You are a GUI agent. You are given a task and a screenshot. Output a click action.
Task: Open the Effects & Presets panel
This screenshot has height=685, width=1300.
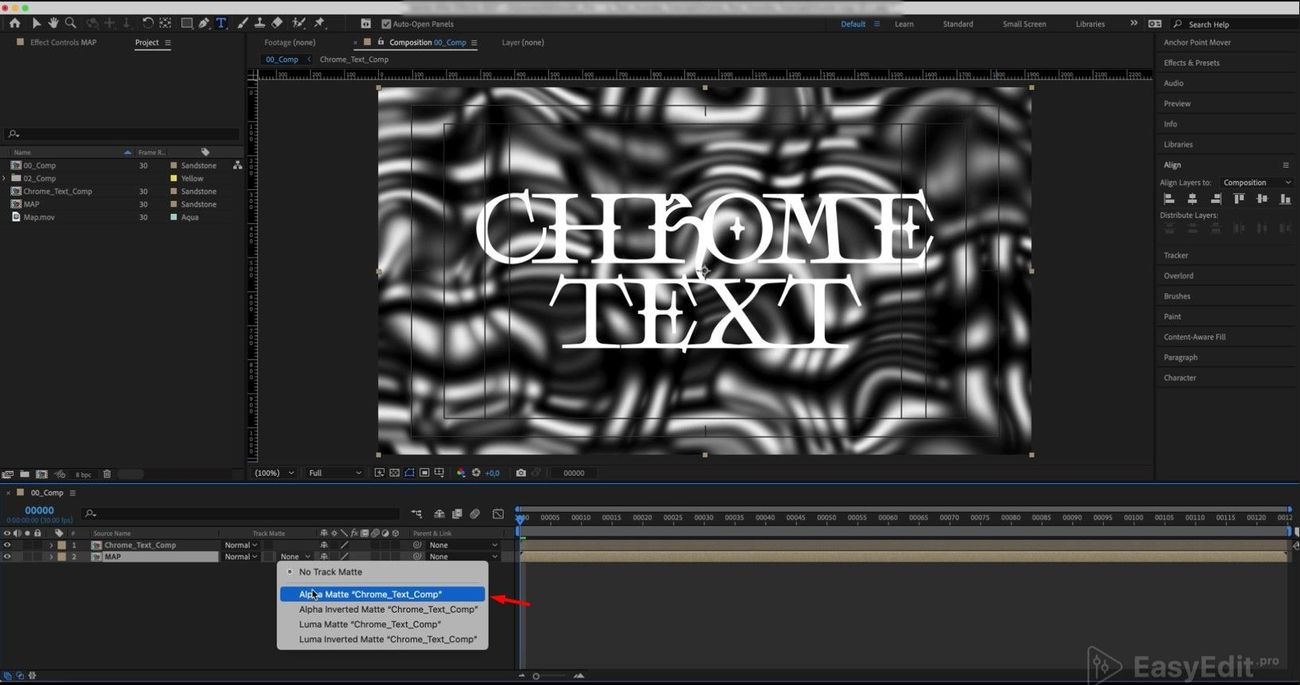point(1191,63)
